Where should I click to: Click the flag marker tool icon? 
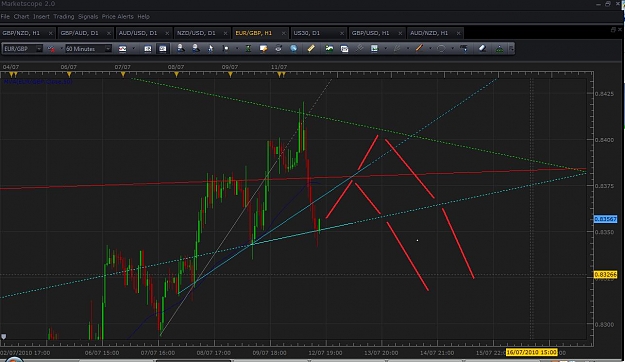[x=226, y=49]
